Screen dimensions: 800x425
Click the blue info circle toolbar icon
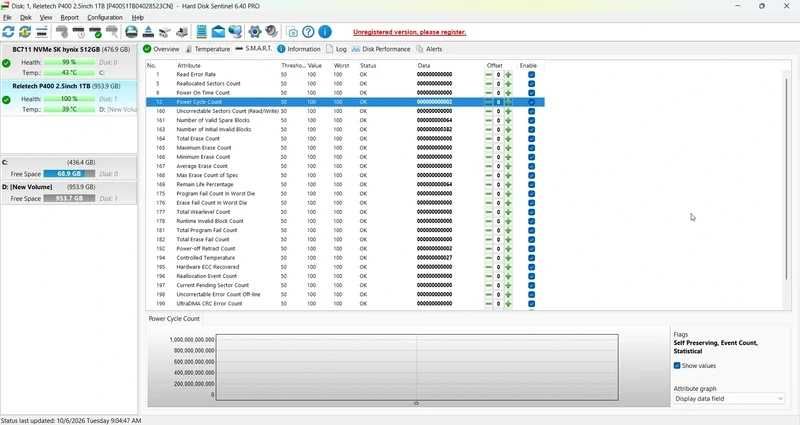click(325, 32)
